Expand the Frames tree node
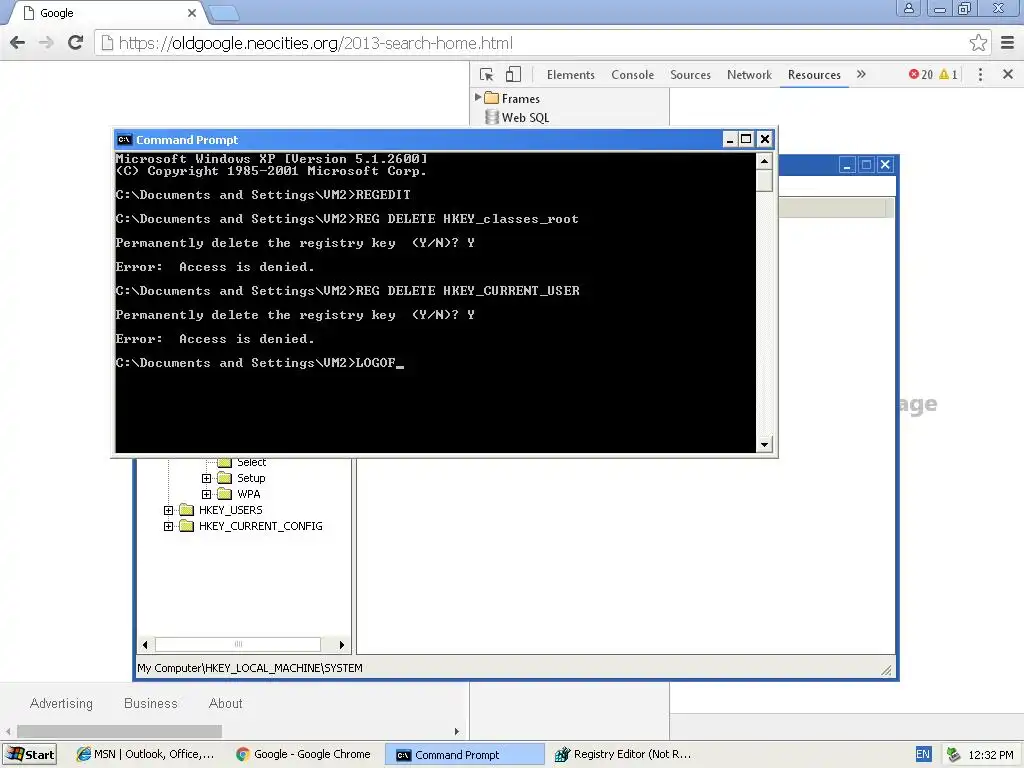 [x=478, y=98]
